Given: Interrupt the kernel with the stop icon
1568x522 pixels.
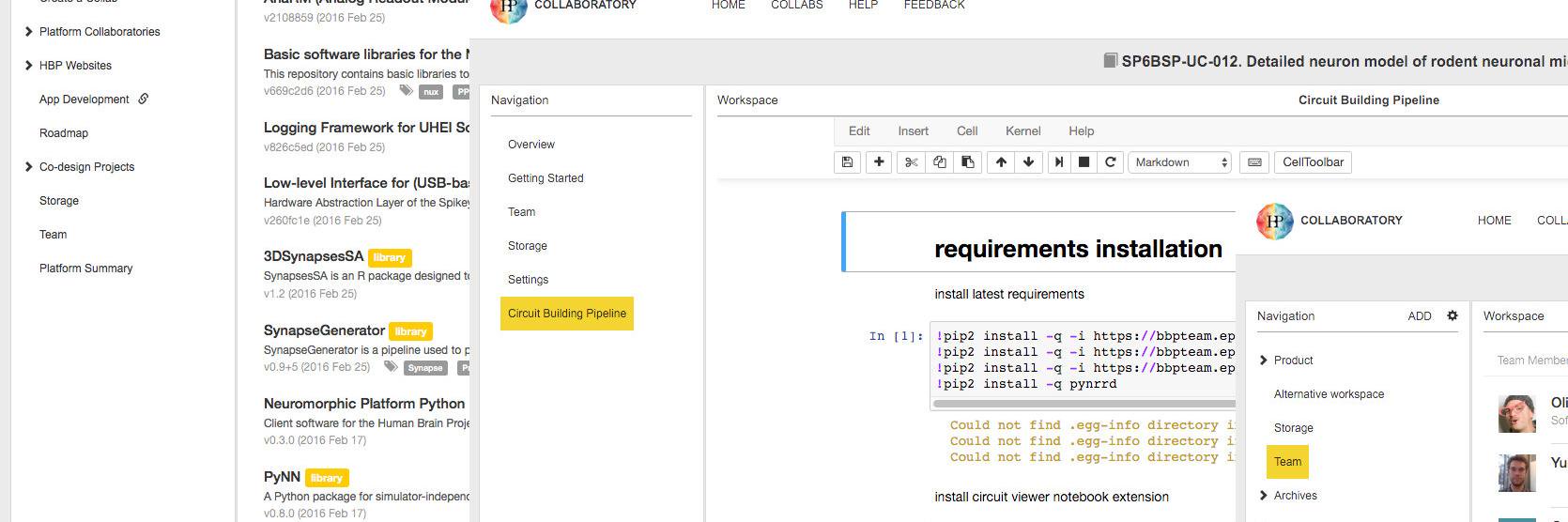Looking at the screenshot, I should 1084,162.
